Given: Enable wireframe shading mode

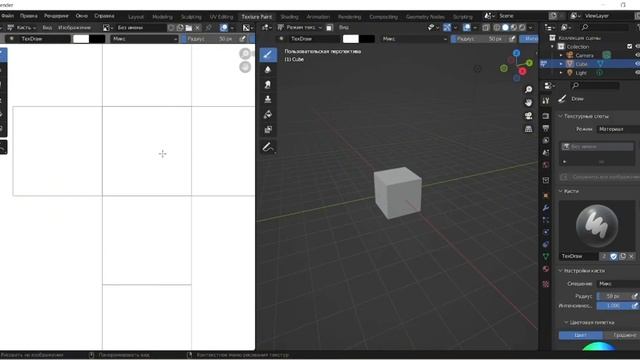Looking at the screenshot, I should click(497, 28).
